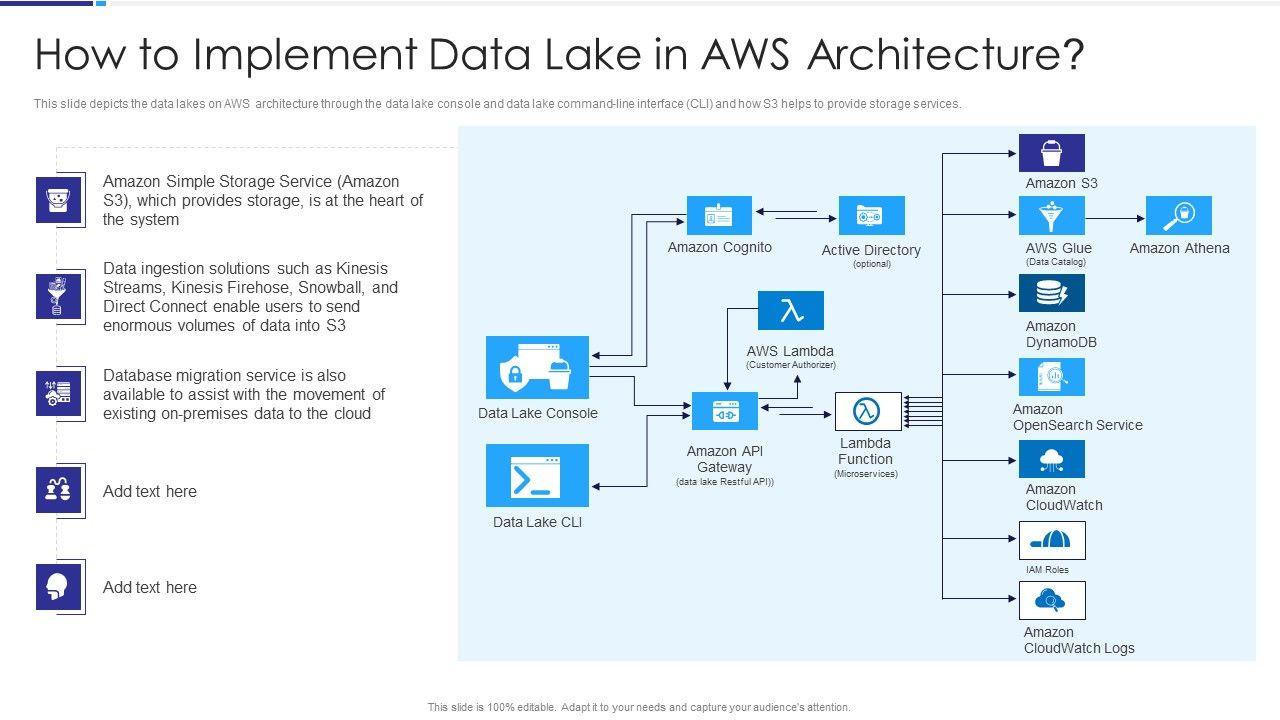The height and width of the screenshot is (720, 1280).
Task: Click the database migration bullet icon
Action: 59,394
